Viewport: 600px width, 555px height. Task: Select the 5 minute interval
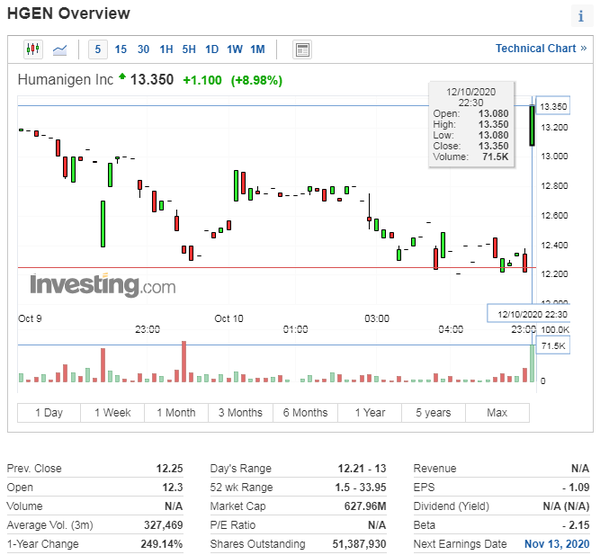pyautogui.click(x=98, y=49)
